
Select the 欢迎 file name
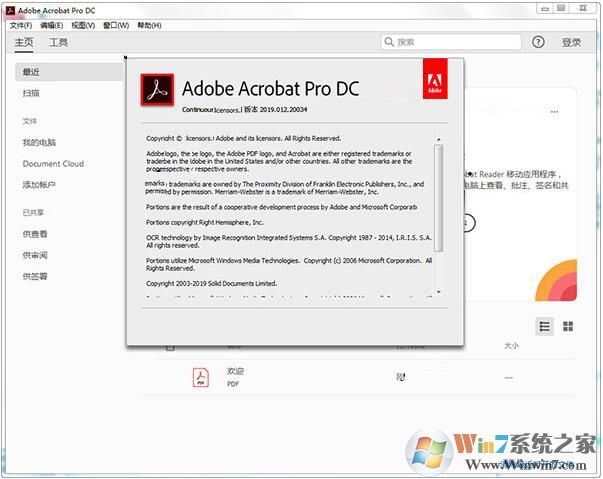(x=235, y=371)
